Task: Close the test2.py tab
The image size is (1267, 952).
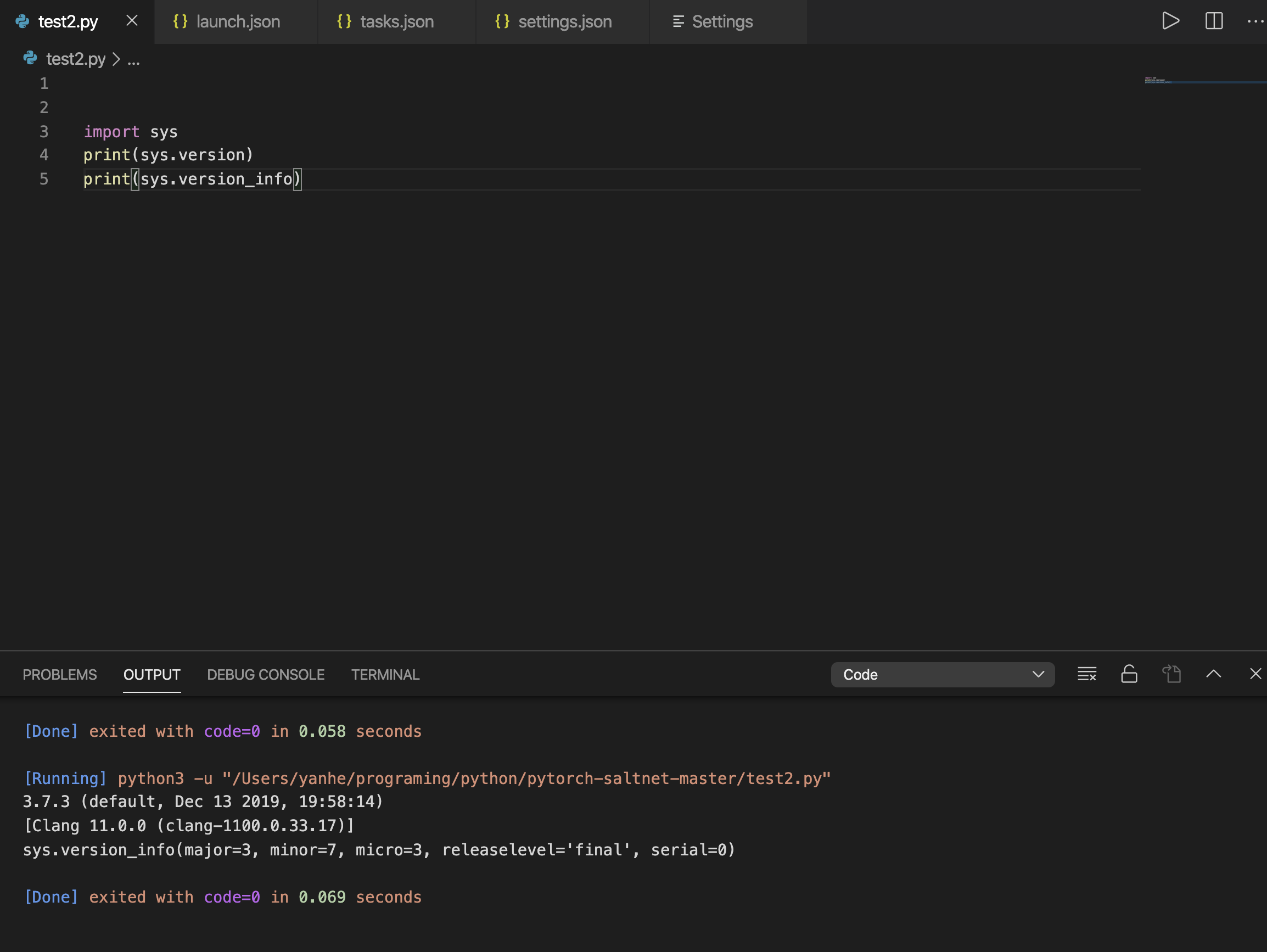Action: (x=132, y=21)
